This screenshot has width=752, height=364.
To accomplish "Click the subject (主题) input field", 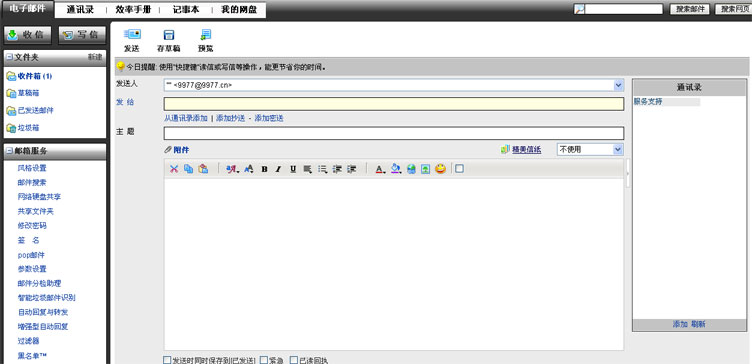I will (394, 133).
